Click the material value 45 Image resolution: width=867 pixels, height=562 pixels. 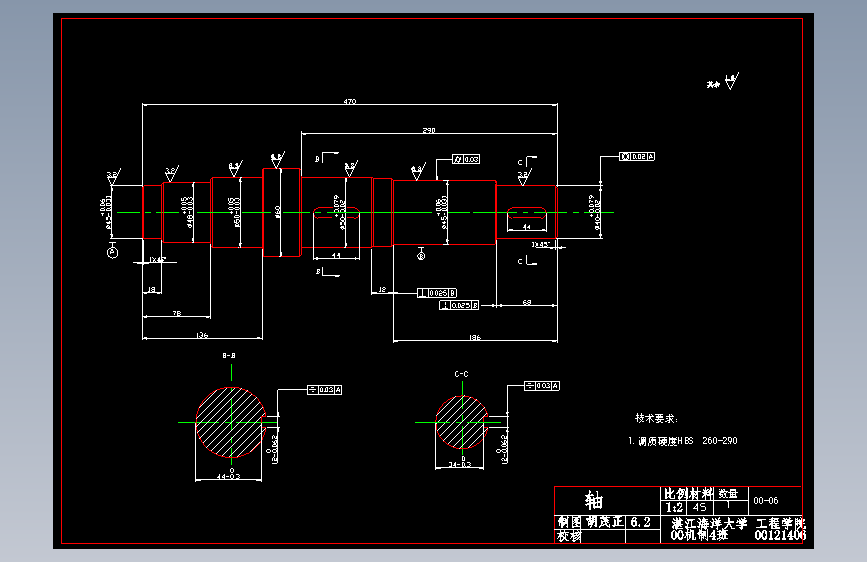(x=699, y=507)
